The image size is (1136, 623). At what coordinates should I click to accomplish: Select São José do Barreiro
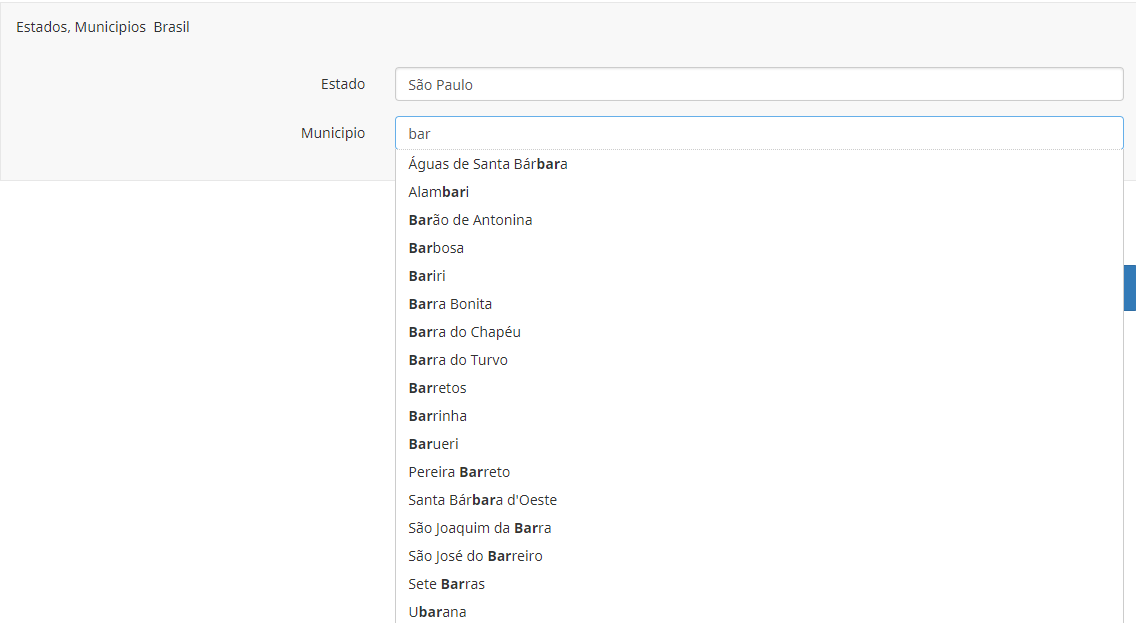[x=475, y=556]
